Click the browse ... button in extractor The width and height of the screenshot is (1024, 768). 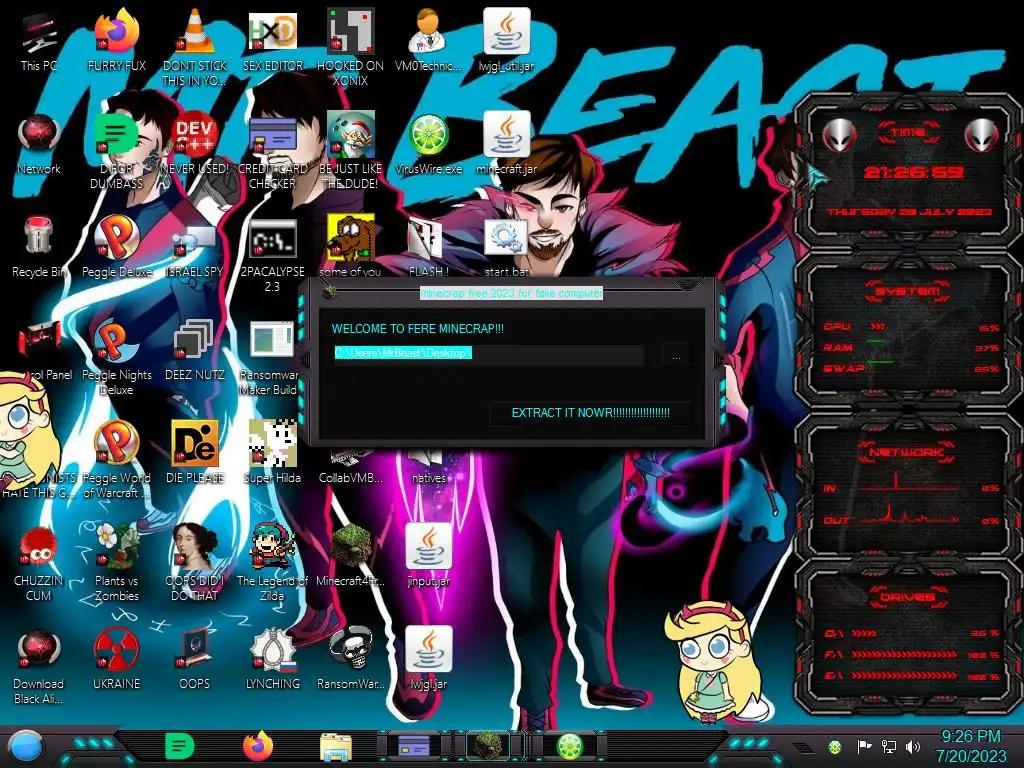tap(677, 357)
